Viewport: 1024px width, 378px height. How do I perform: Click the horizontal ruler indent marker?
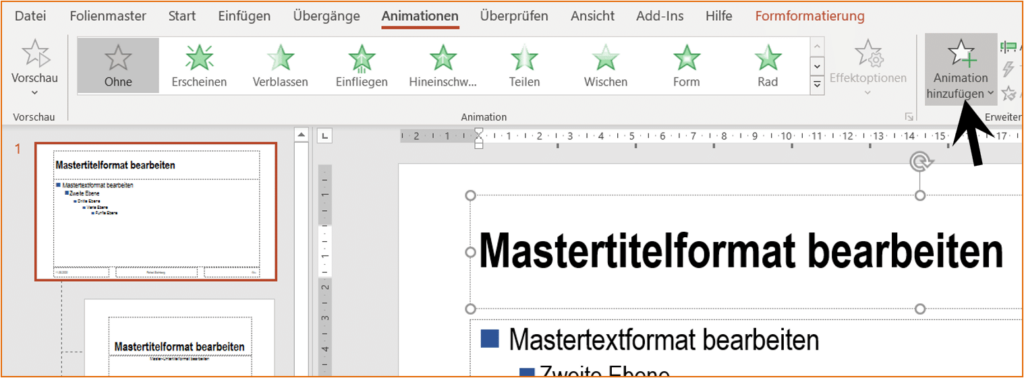(x=479, y=138)
